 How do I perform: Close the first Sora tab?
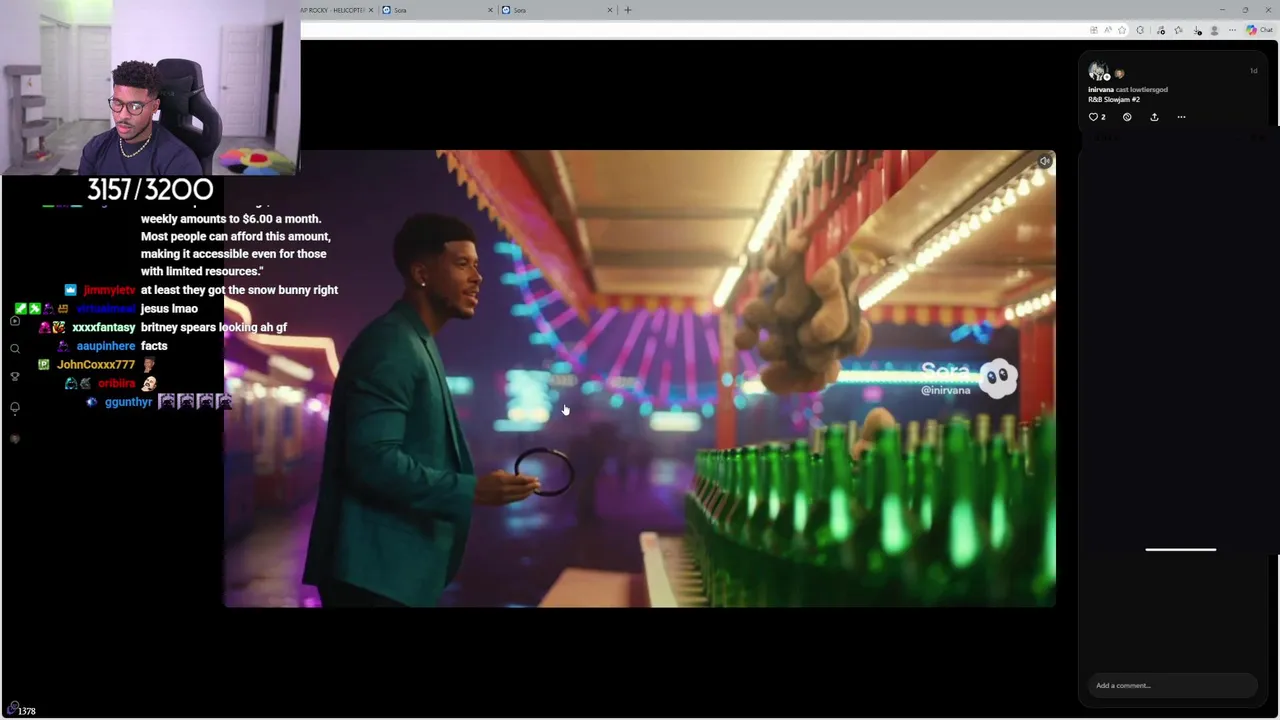point(491,10)
